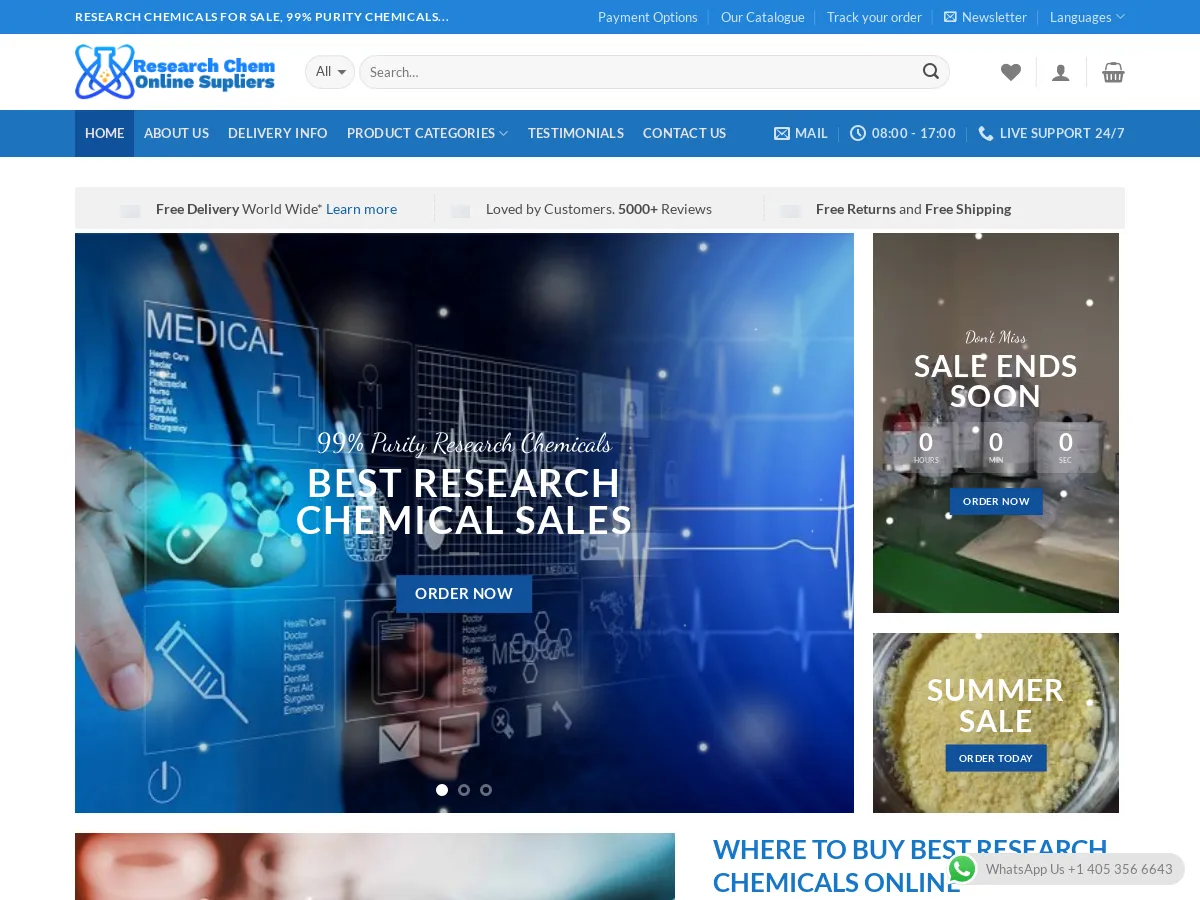
Task: Click the LIVE SUPPORT phone icon
Action: coord(986,133)
